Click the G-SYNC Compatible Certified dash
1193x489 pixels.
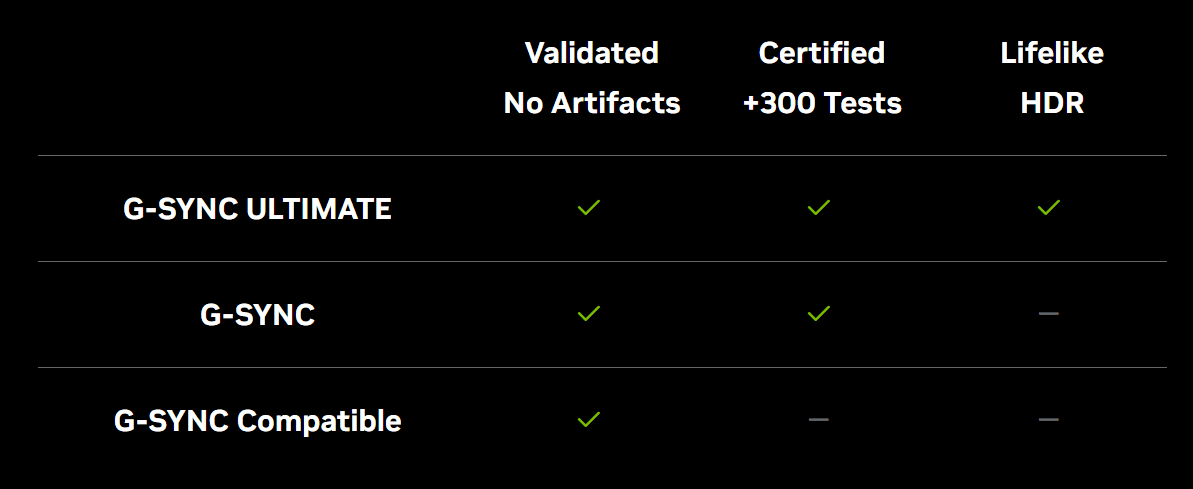click(x=819, y=419)
